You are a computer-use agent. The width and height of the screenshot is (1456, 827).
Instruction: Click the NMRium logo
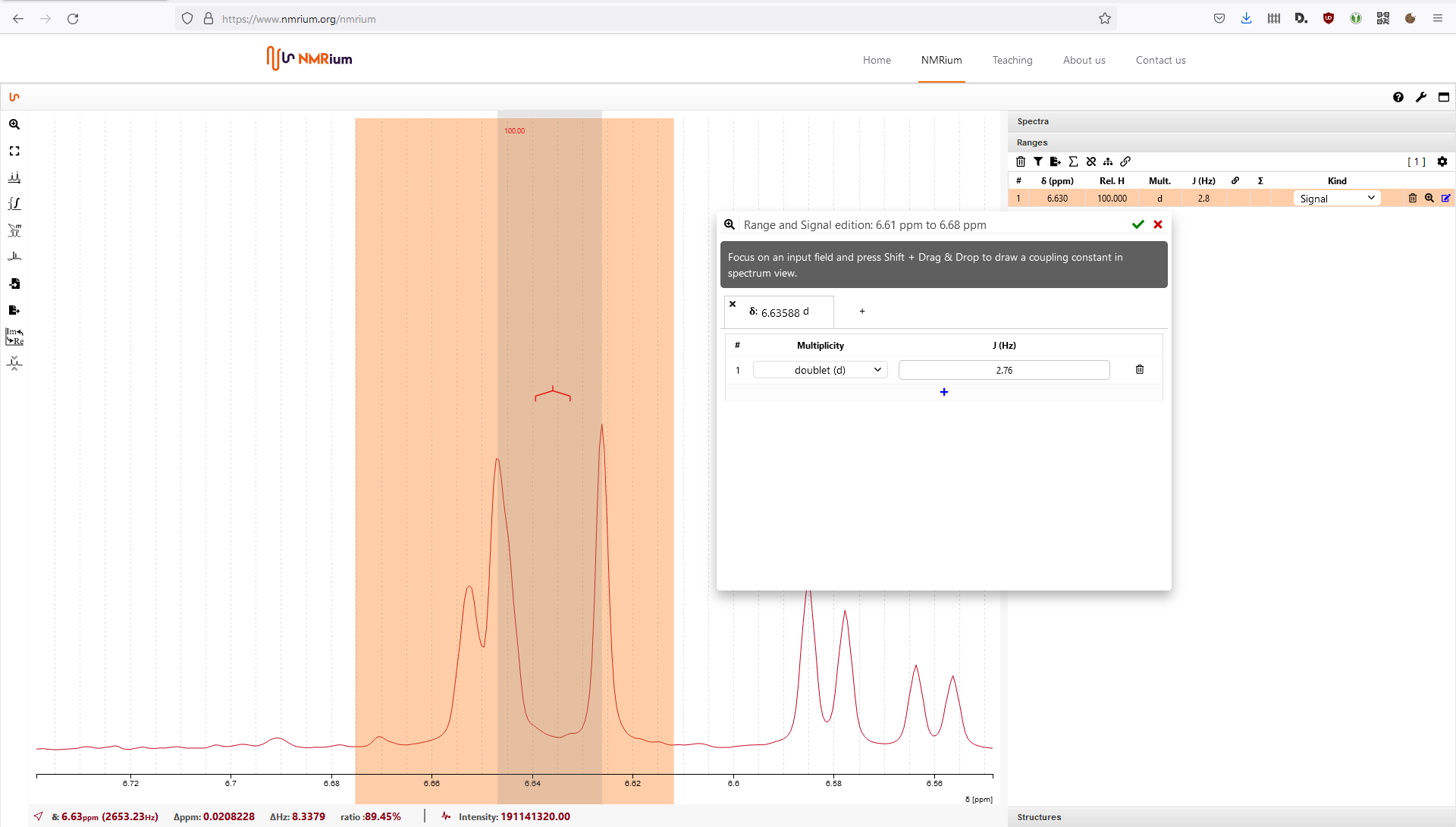coord(309,58)
